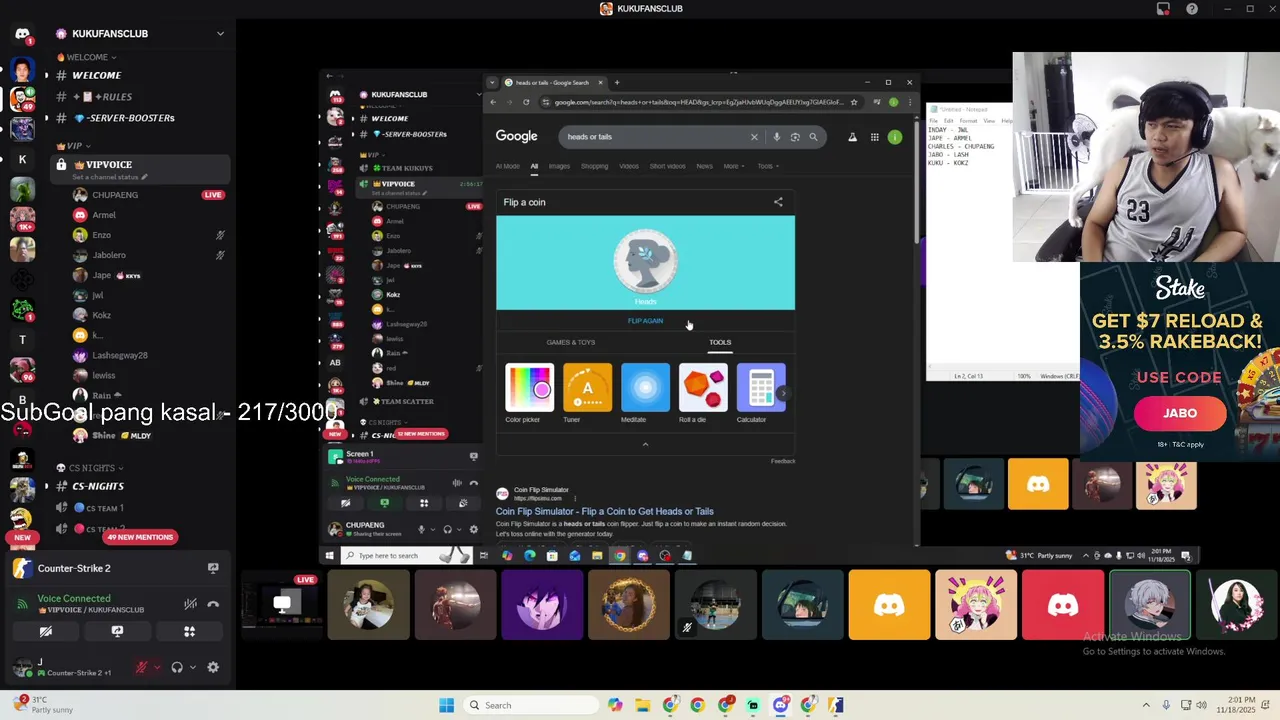
Task: Open the More dropdown in Google search tabs
Action: (x=734, y=166)
